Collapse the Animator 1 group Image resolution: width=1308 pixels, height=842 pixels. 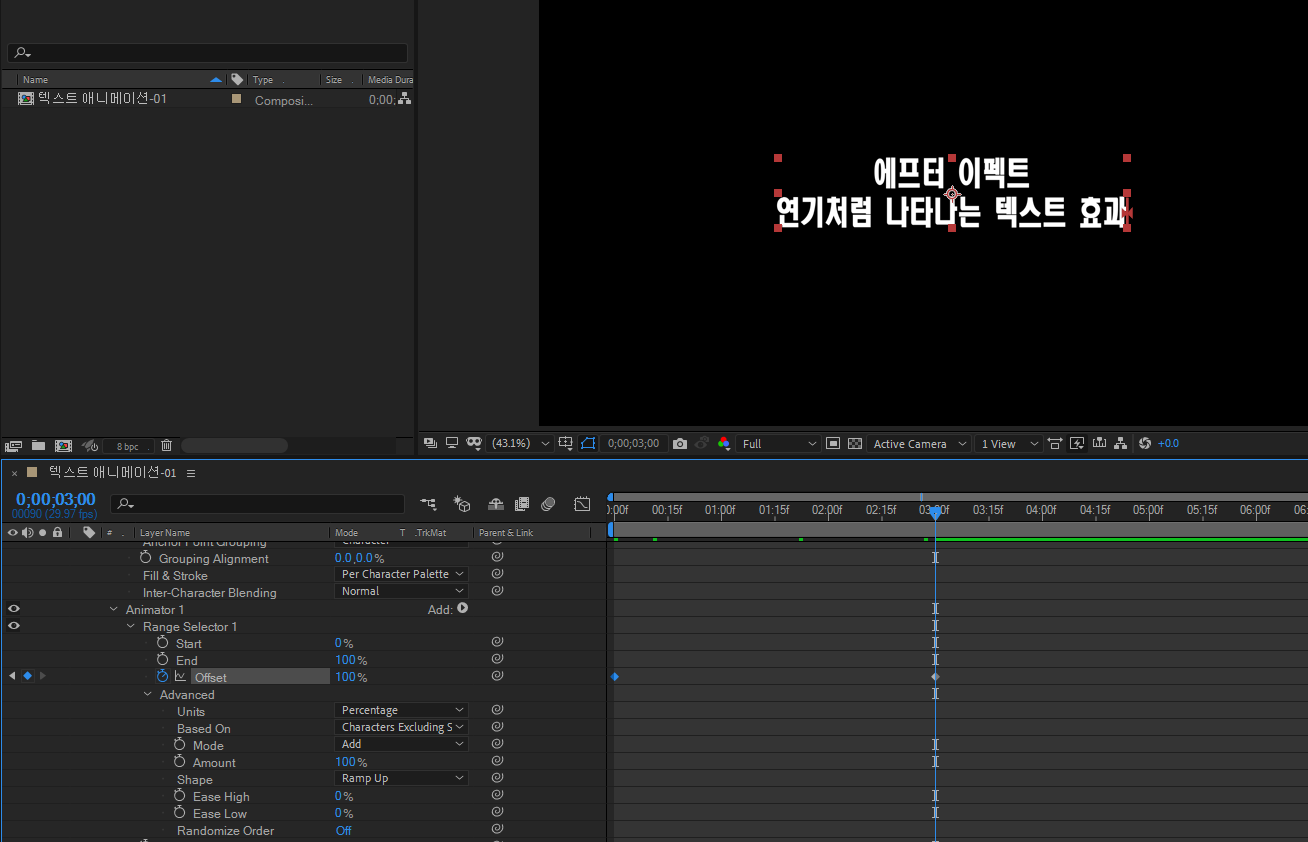[114, 610]
